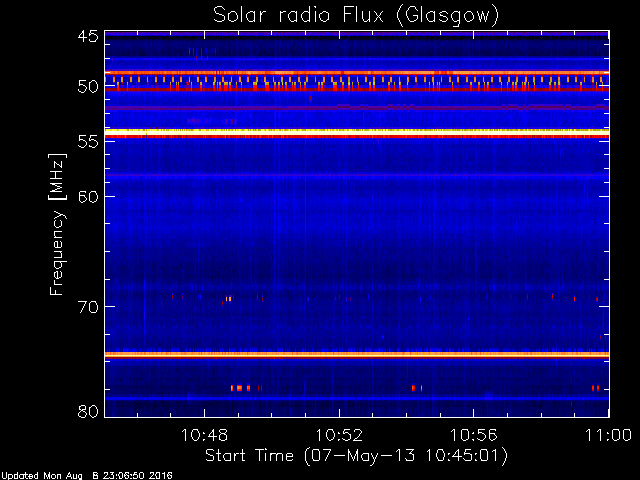Select the 50 frequency tick label

point(88,87)
